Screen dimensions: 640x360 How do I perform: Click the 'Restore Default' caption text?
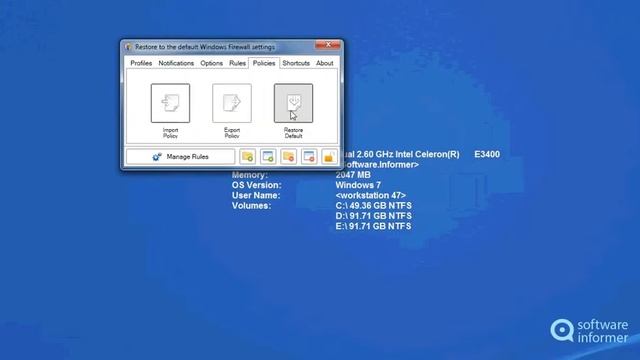click(293, 133)
